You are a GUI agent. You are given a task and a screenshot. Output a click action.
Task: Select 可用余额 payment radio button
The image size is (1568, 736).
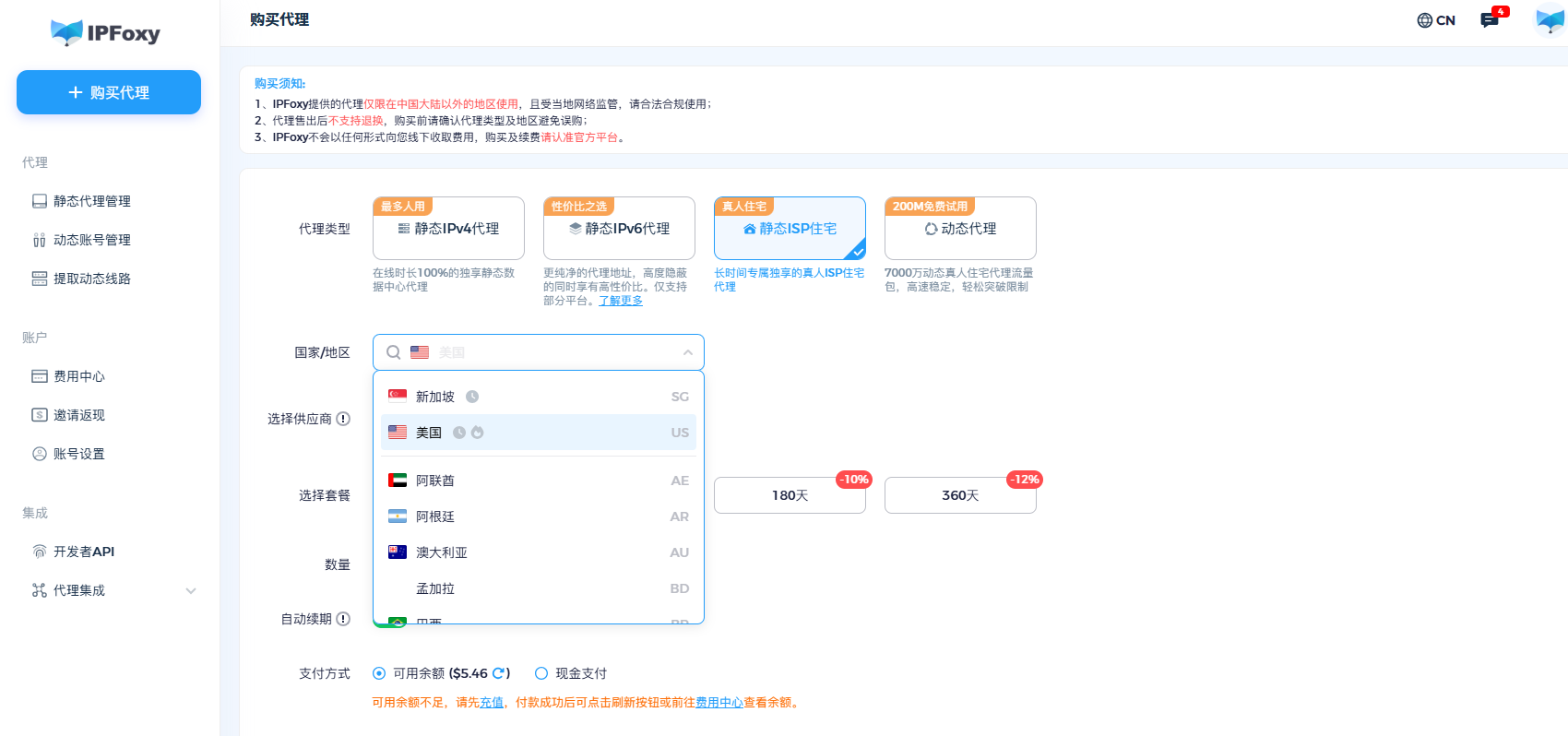point(379,673)
